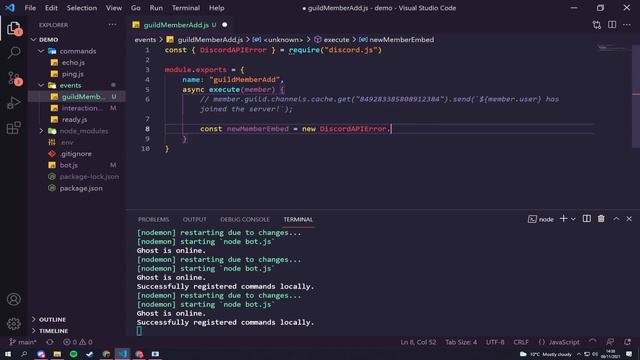
Task: Open the File menu
Action: click(x=30, y=8)
